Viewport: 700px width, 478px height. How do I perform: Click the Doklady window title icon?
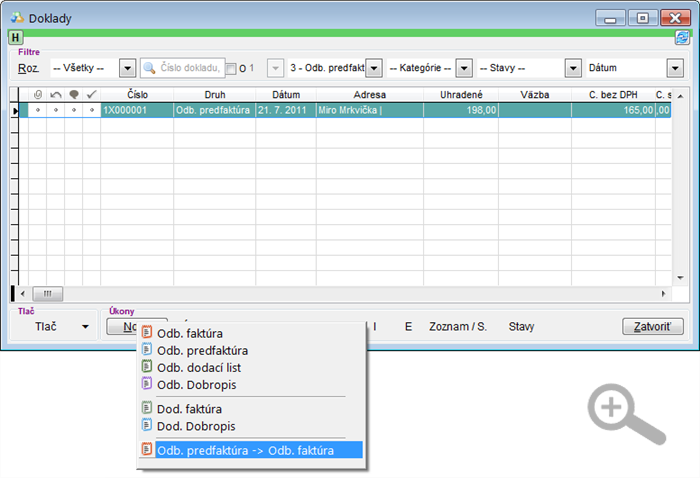click(x=17, y=18)
